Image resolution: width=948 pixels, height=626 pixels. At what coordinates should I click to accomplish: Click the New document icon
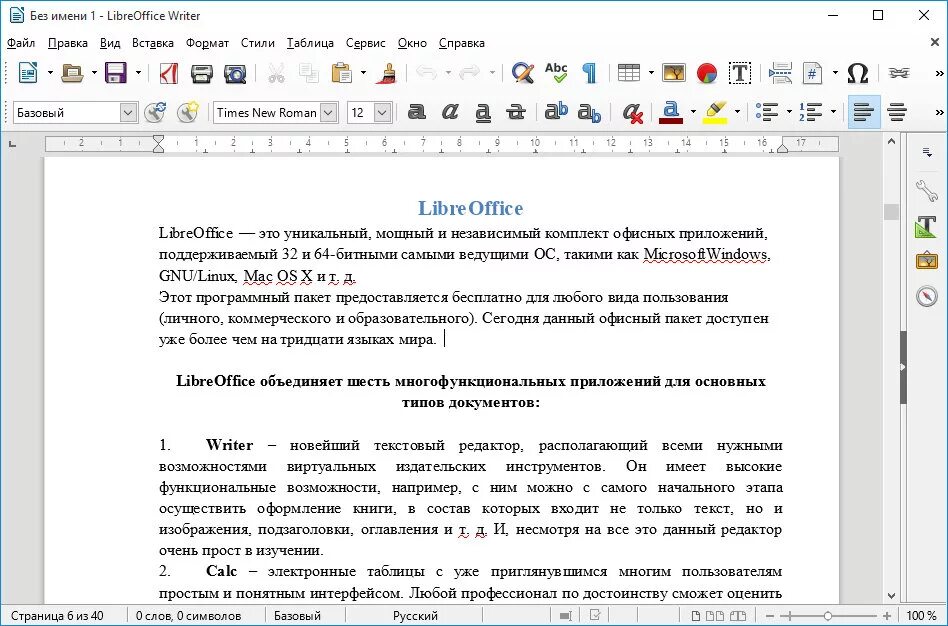28,73
